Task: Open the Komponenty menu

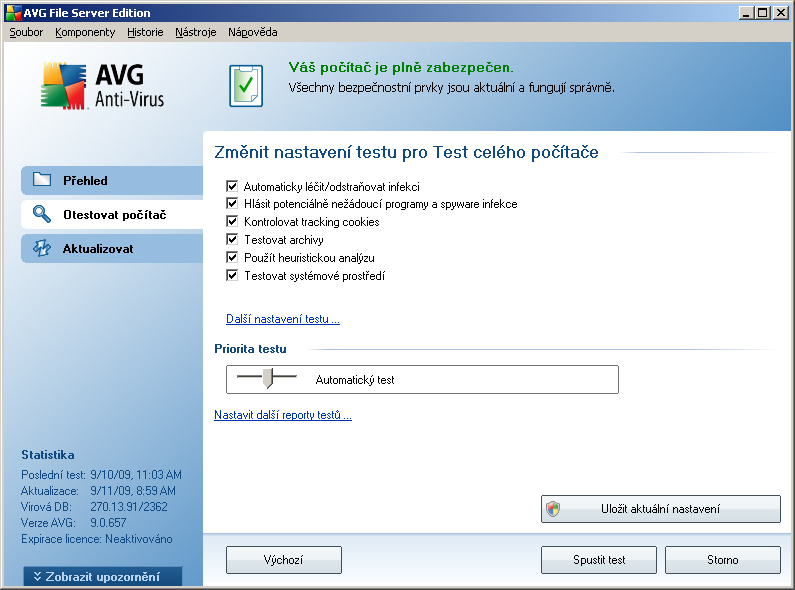Action: click(x=85, y=32)
